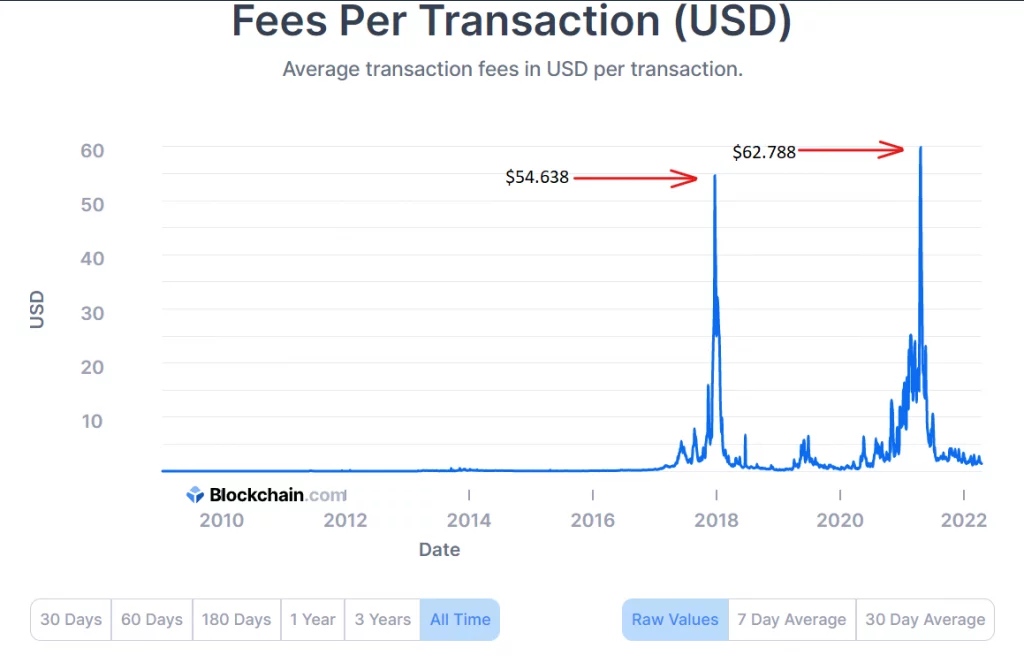The image size is (1024, 663).
Task: Toggle Raw Values display
Action: point(675,619)
